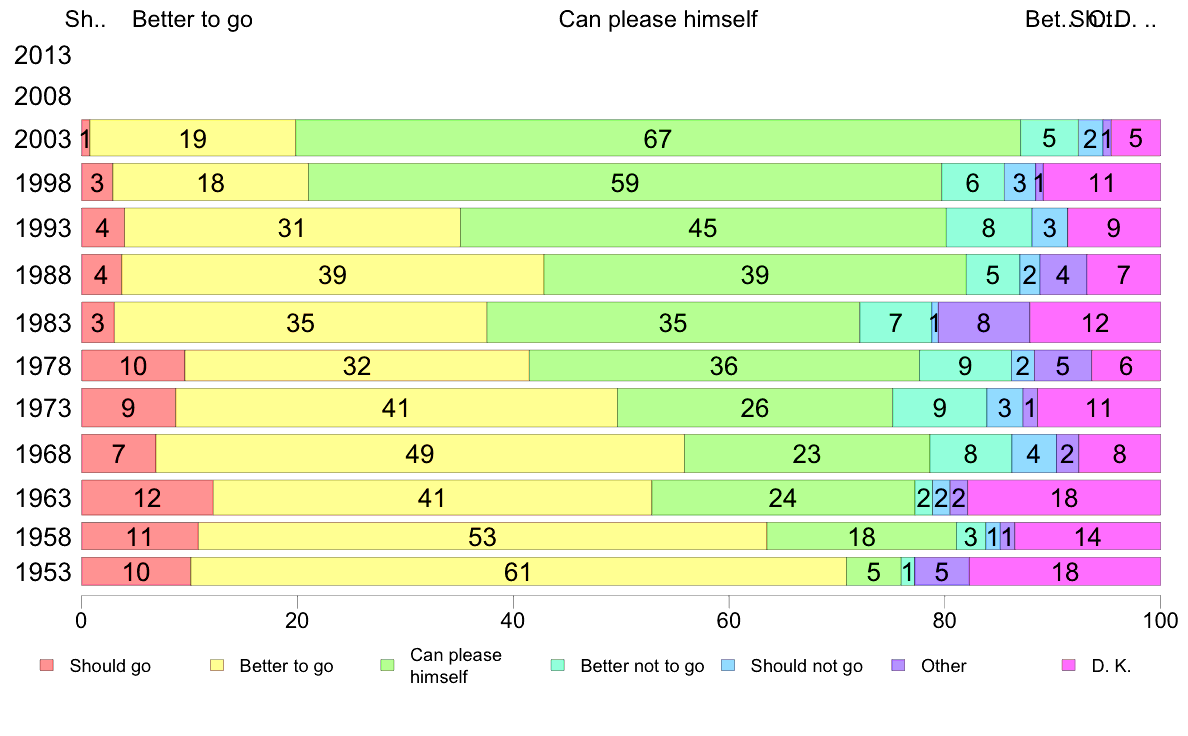Click the 67 green segment in 2003 bar
The width and height of the screenshot is (1188, 736).
tap(658, 138)
